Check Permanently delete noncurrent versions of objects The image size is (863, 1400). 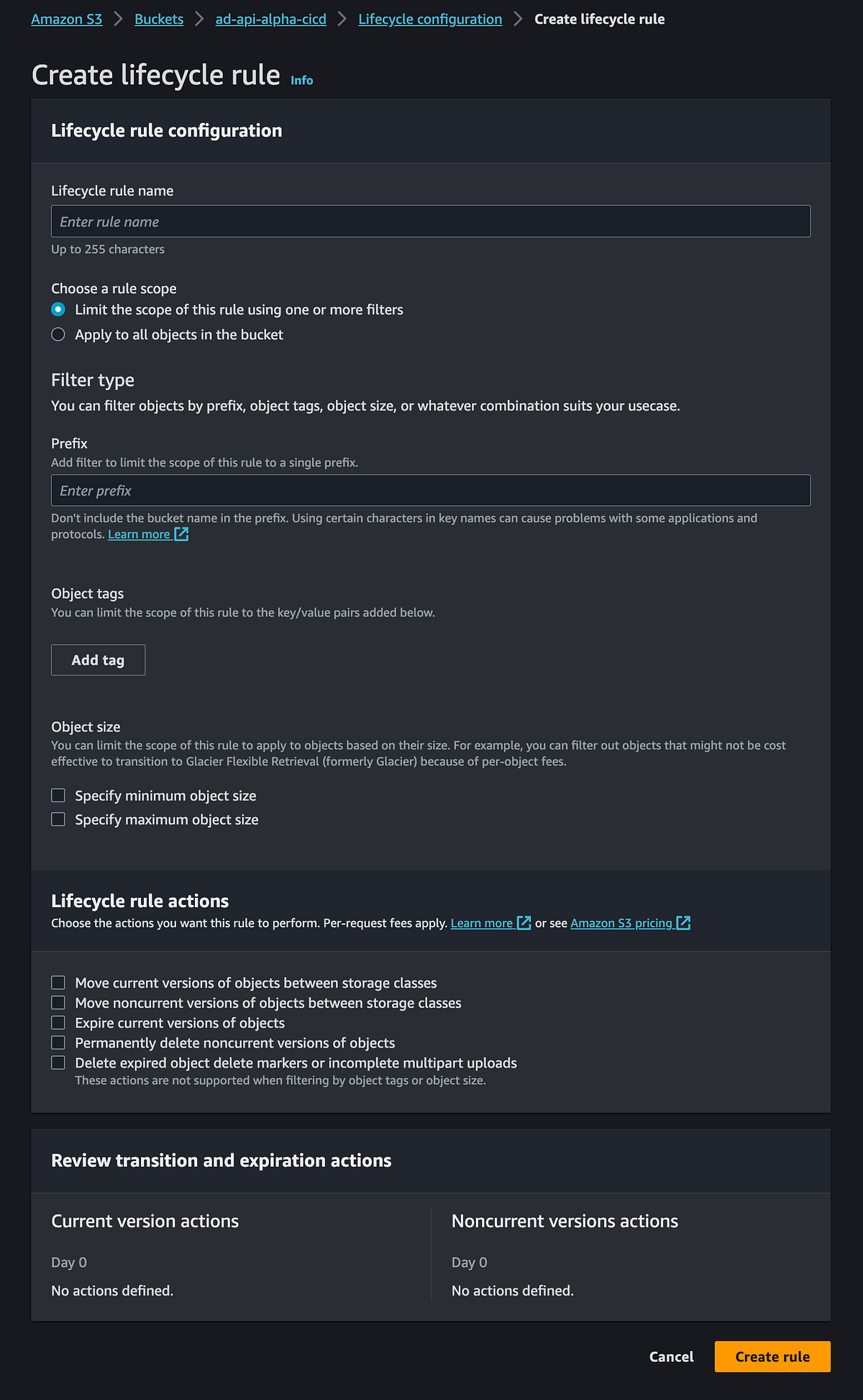point(58,1042)
